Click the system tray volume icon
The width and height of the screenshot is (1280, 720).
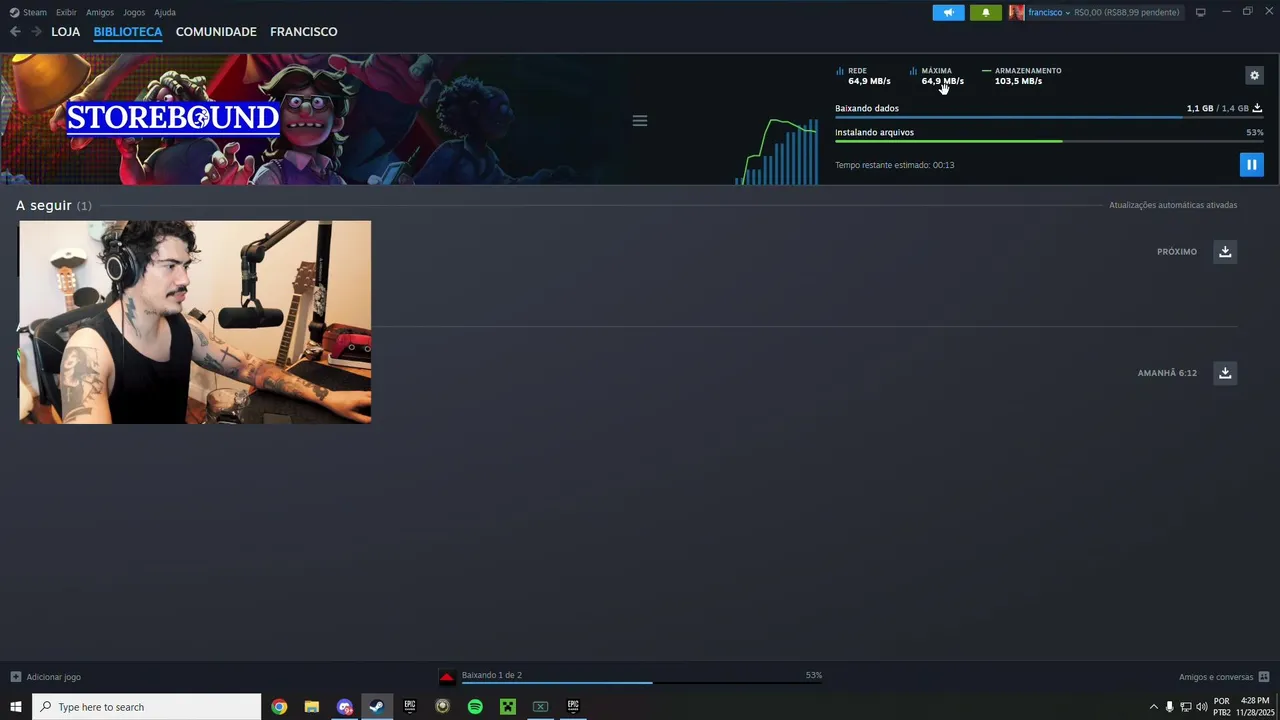coord(1202,707)
